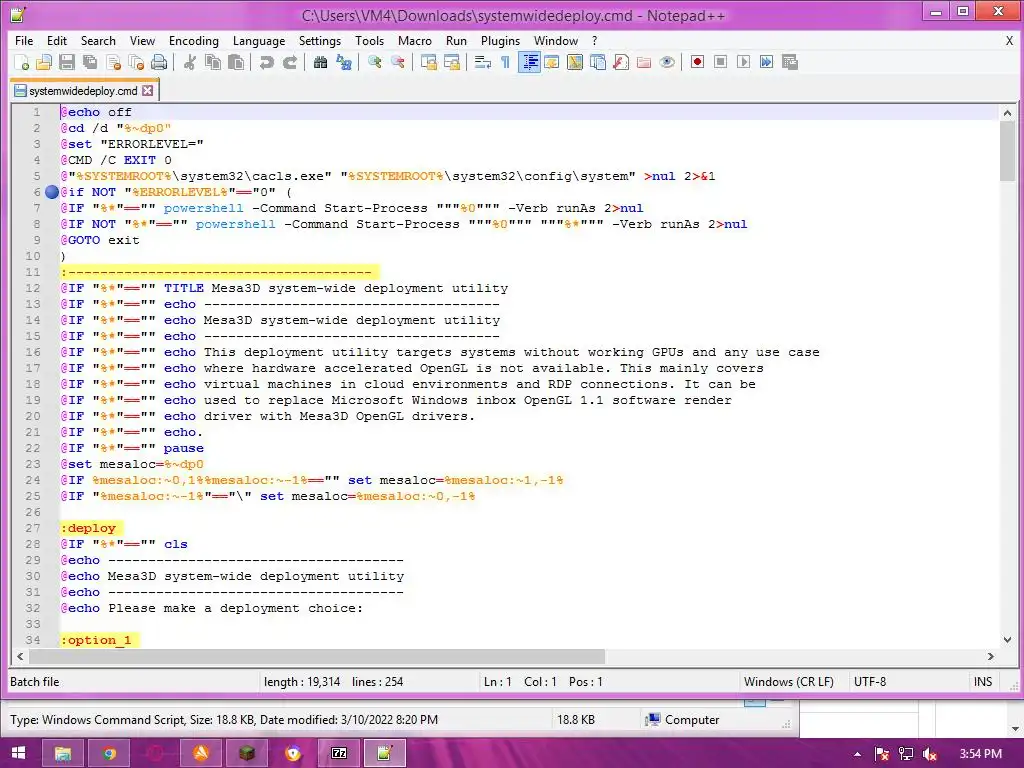Click Windows (CR LF) in status bar
Screen dimensions: 1024x768
(788, 682)
